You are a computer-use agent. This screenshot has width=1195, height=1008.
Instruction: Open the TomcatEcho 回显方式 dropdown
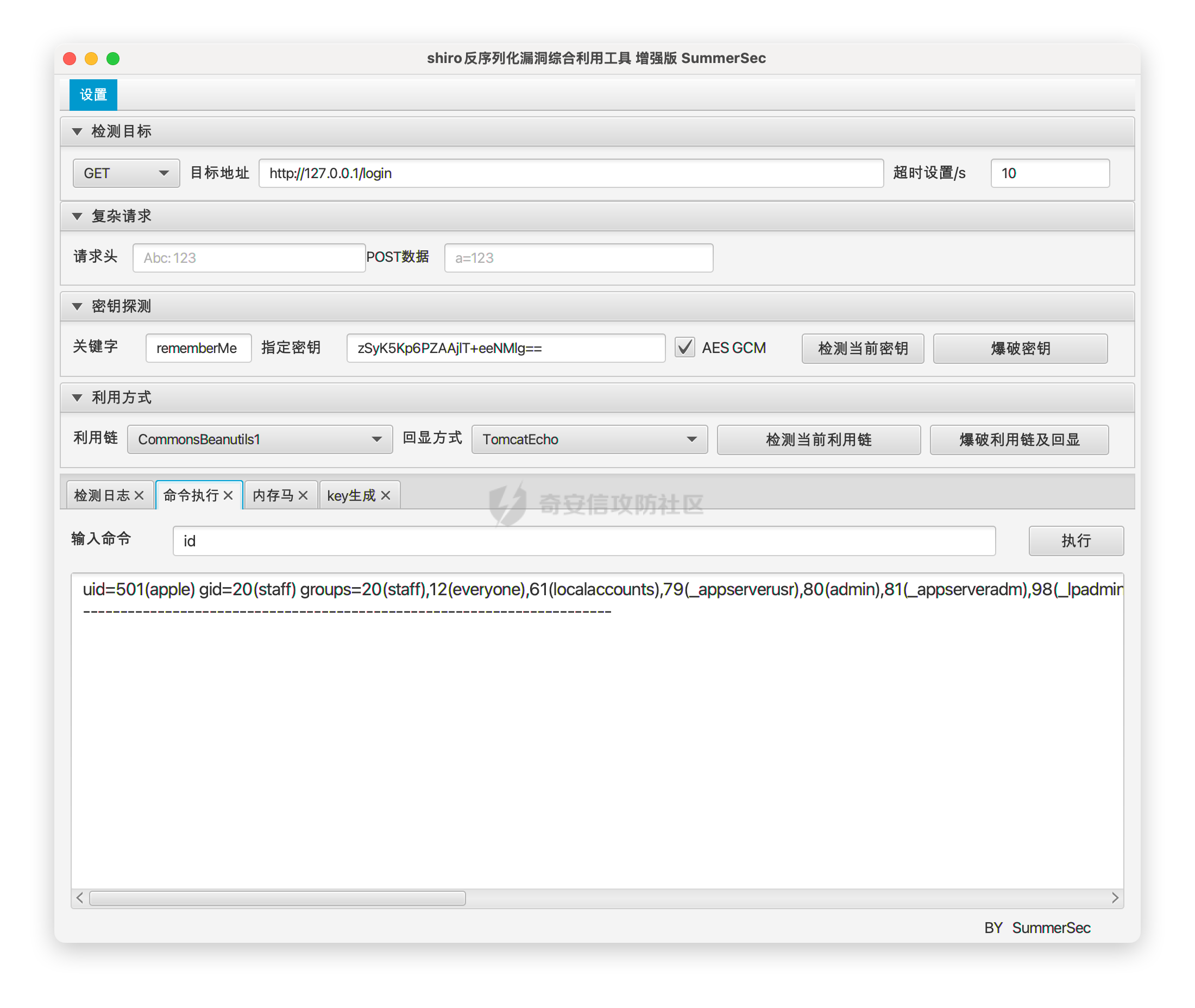tap(589, 439)
